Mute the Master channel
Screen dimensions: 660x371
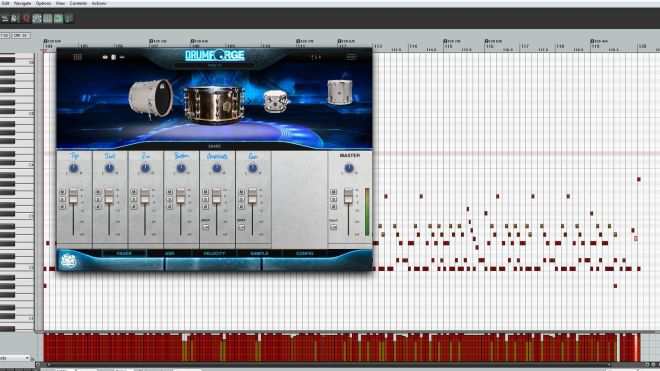pyautogui.click(x=334, y=192)
